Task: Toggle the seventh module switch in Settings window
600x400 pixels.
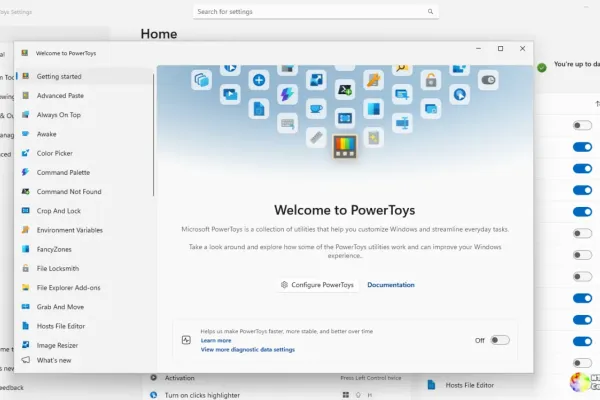Action: (x=582, y=255)
